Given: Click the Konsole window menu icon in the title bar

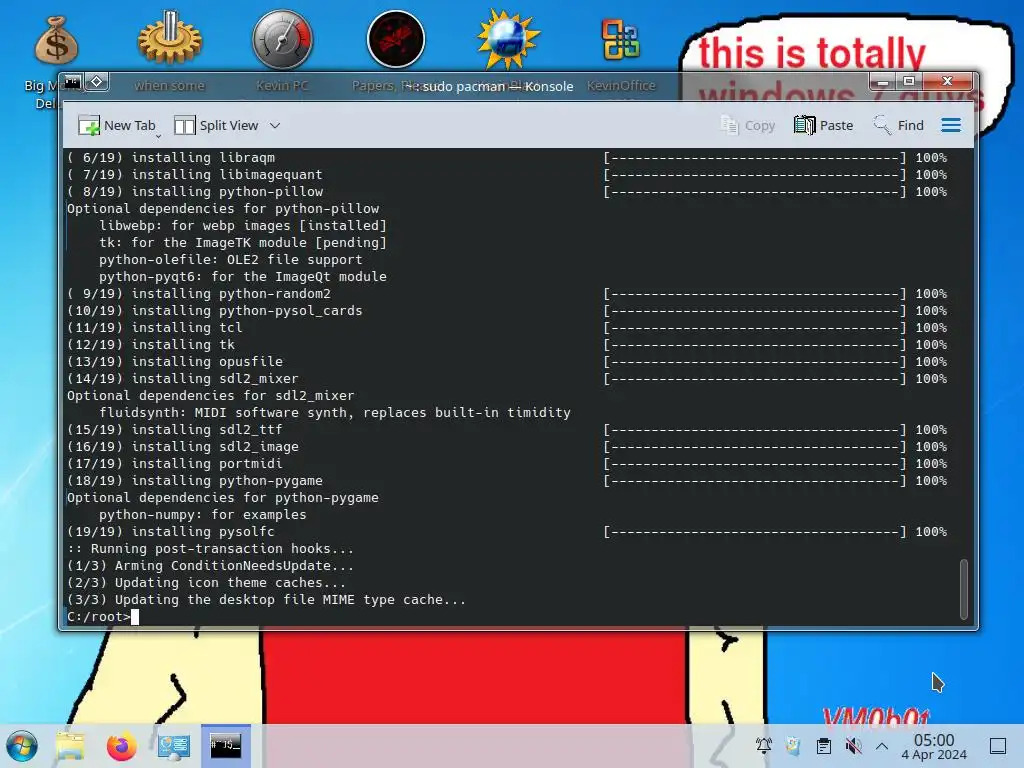Looking at the screenshot, I should coord(72,82).
